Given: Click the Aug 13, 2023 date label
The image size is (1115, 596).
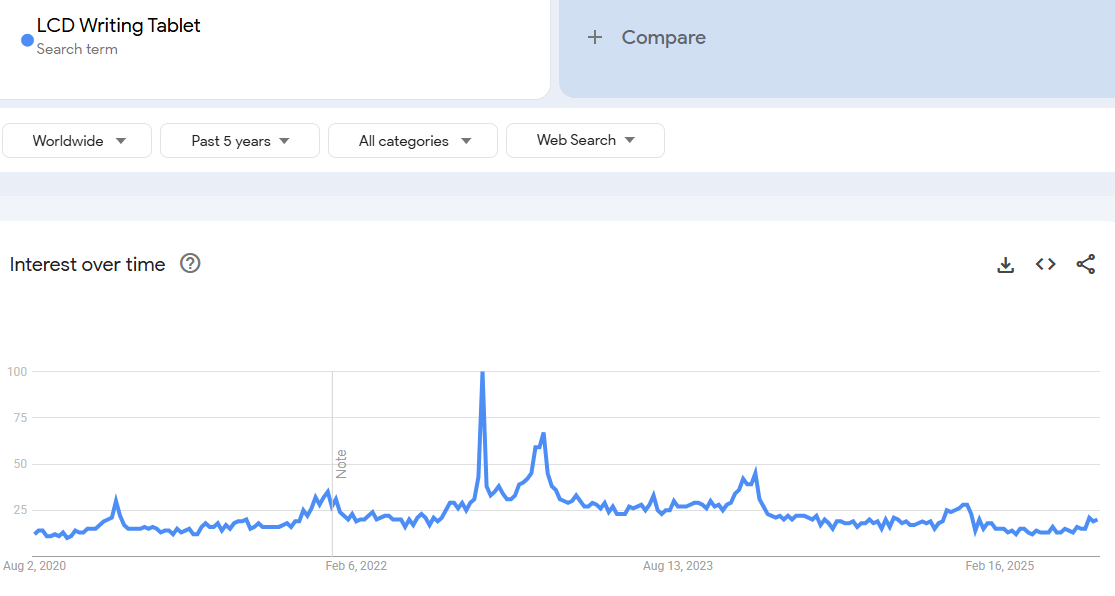Looking at the screenshot, I should 678,566.
